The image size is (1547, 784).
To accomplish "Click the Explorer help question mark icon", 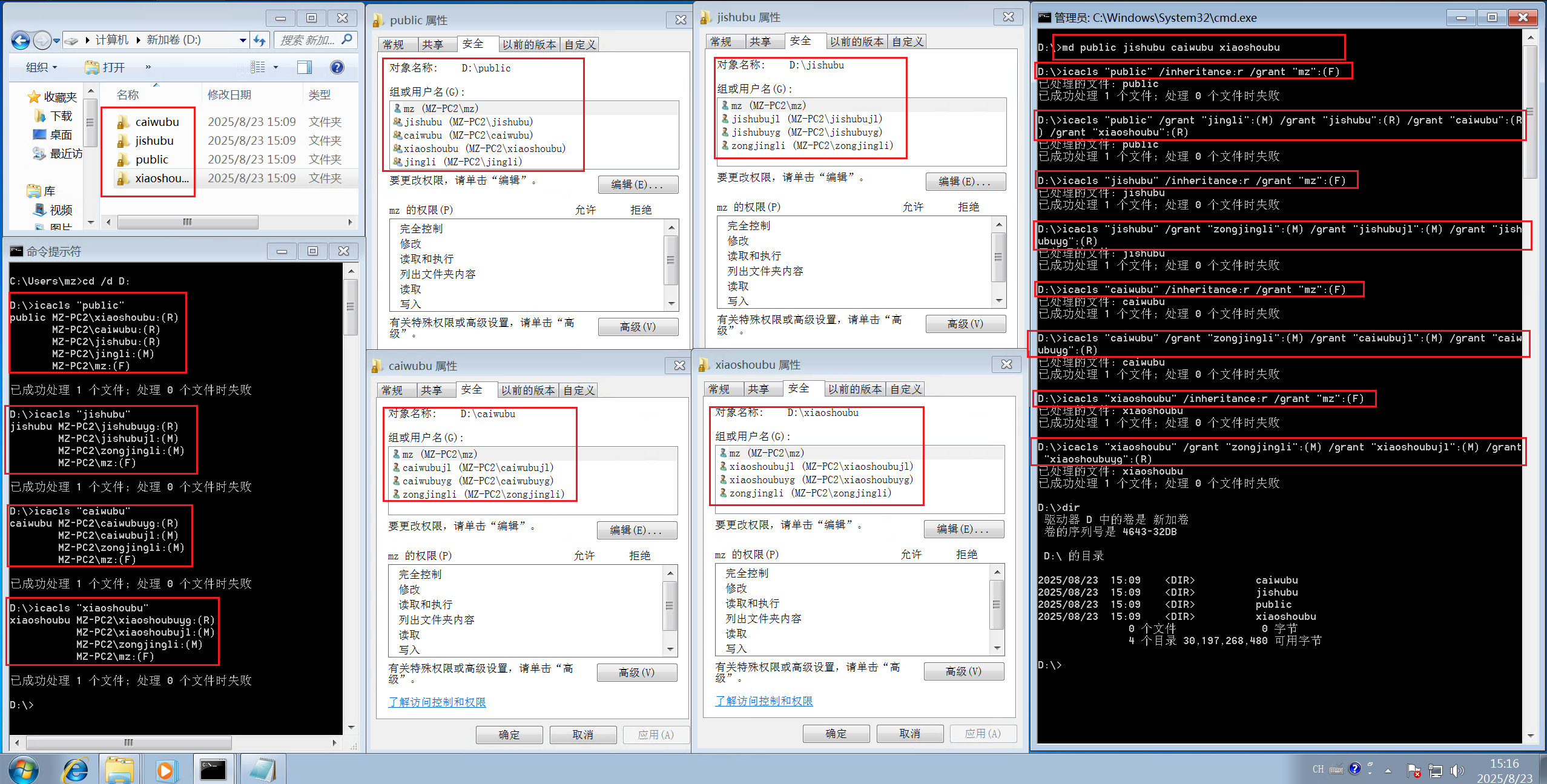I will [337, 67].
